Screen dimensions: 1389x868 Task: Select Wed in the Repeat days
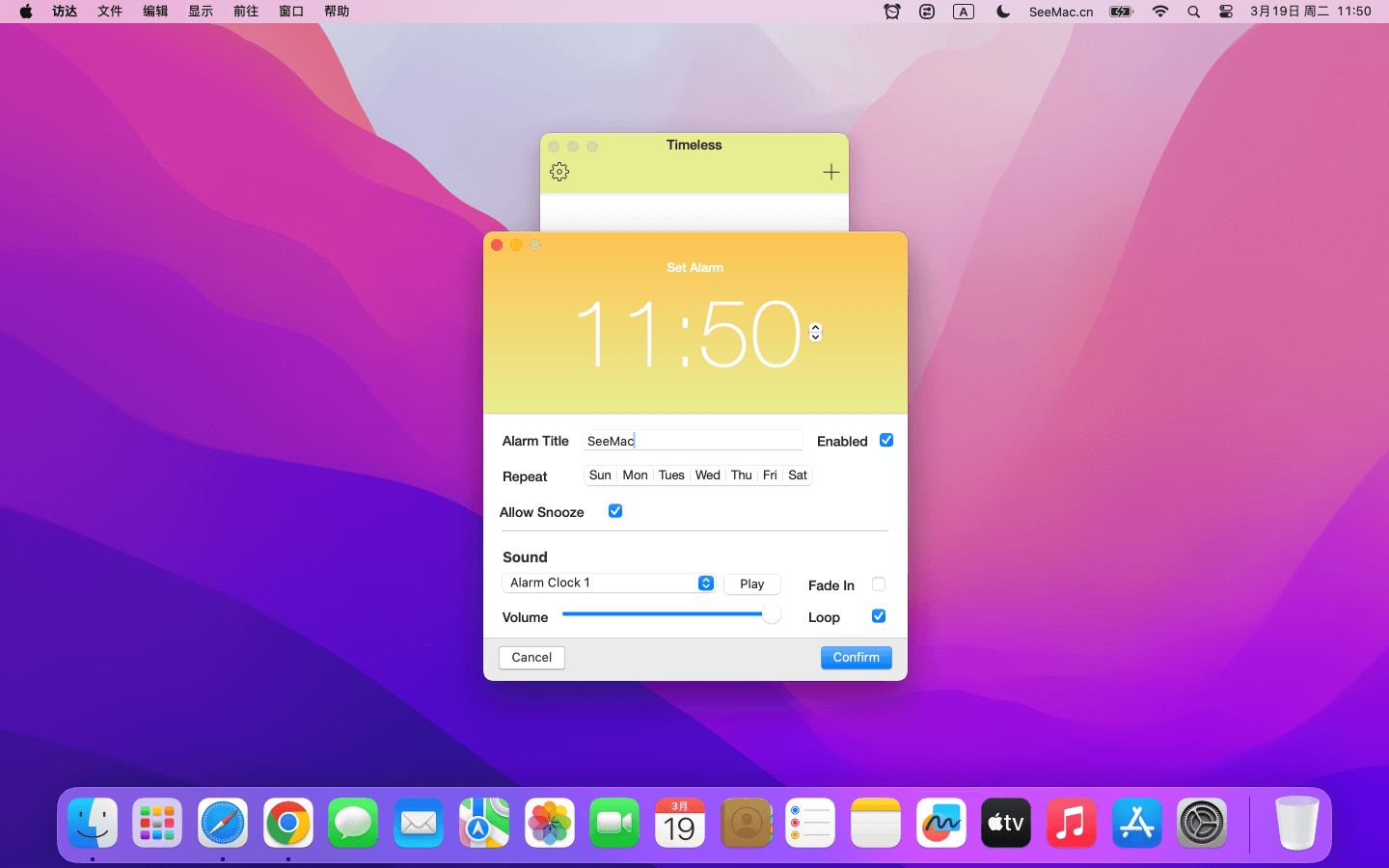[x=707, y=475]
